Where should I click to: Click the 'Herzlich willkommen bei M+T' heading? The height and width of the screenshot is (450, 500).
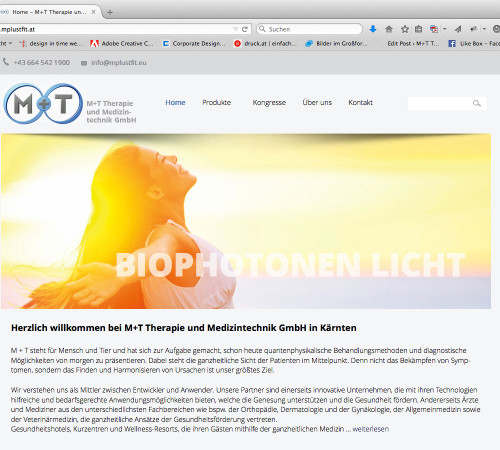pyautogui.click(x=184, y=328)
